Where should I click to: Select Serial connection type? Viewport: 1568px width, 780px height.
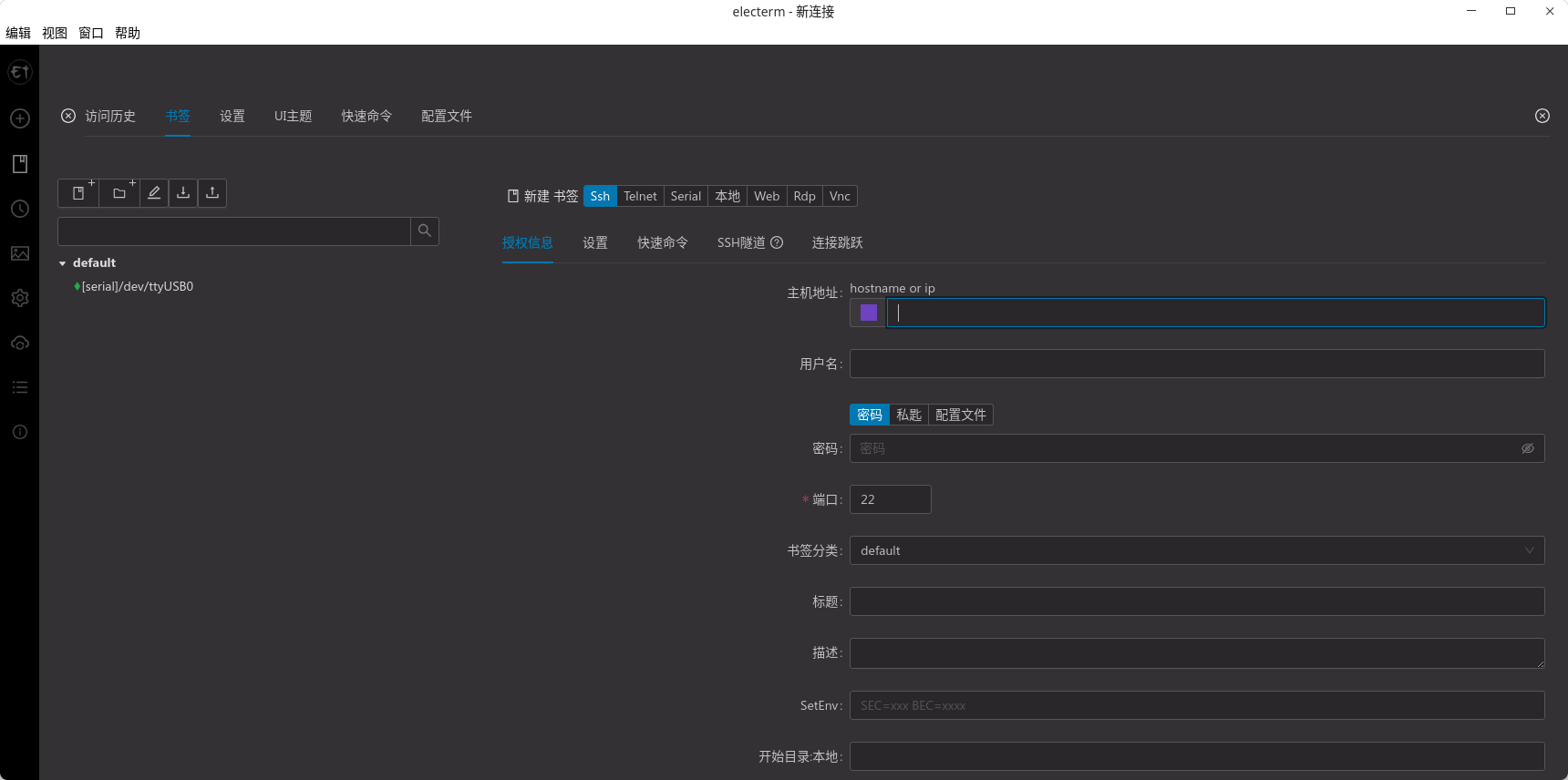(686, 196)
